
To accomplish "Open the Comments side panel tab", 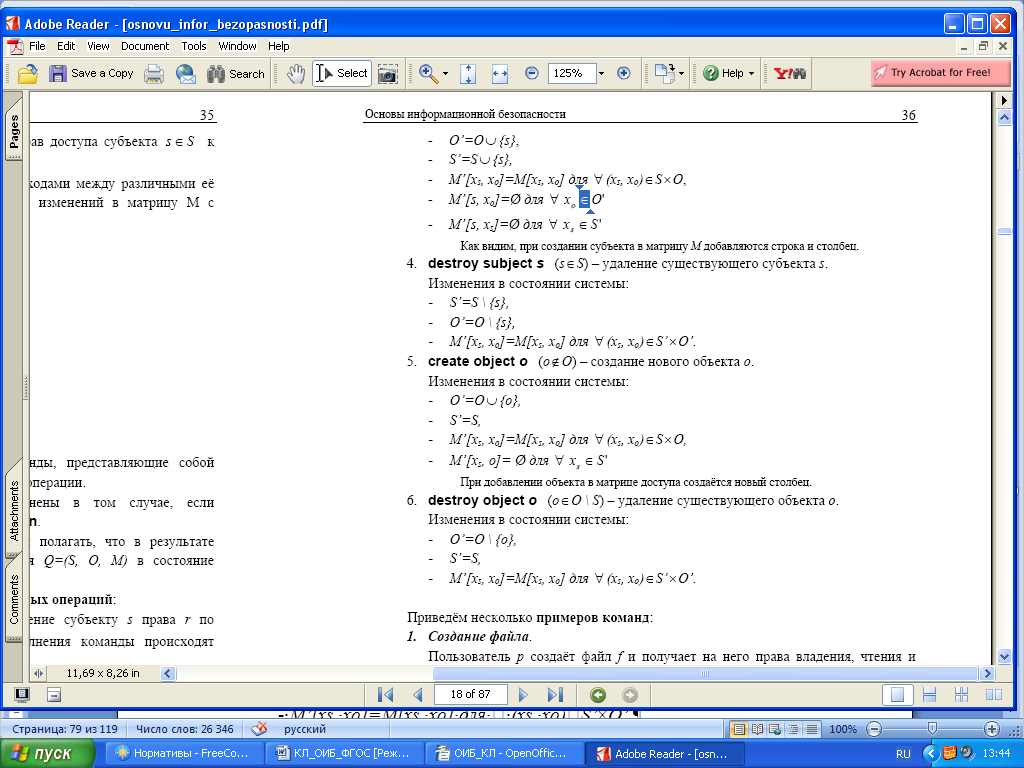I will click(x=14, y=599).
